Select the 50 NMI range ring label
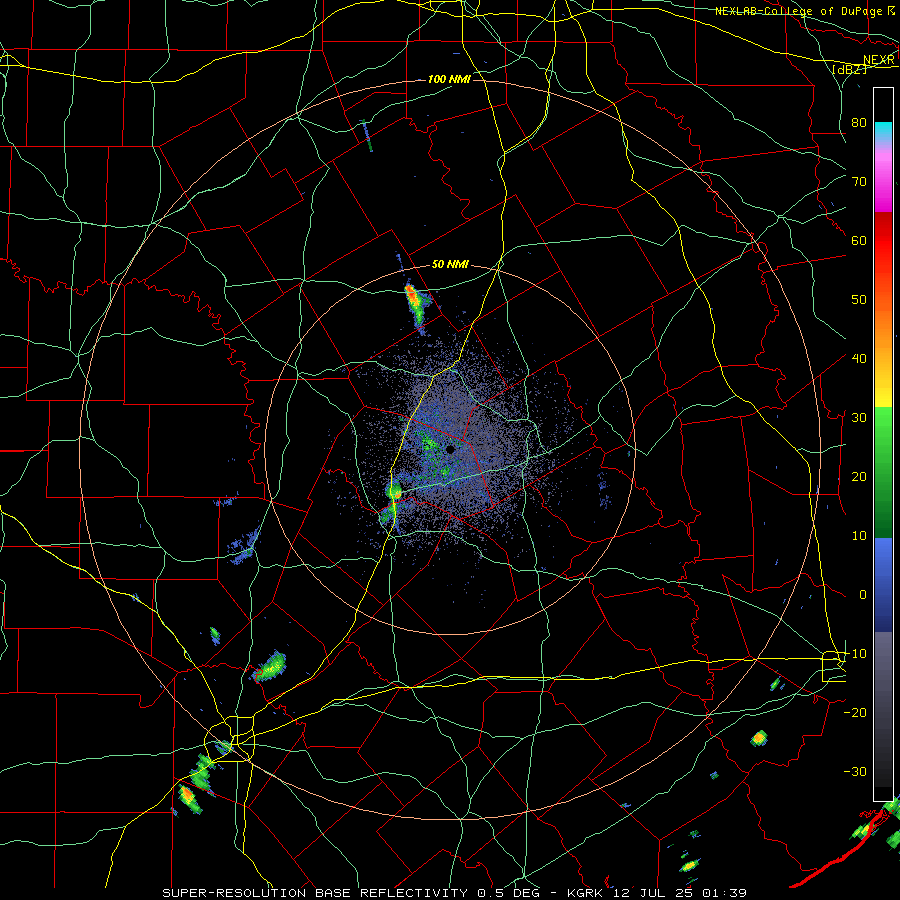 point(451,265)
